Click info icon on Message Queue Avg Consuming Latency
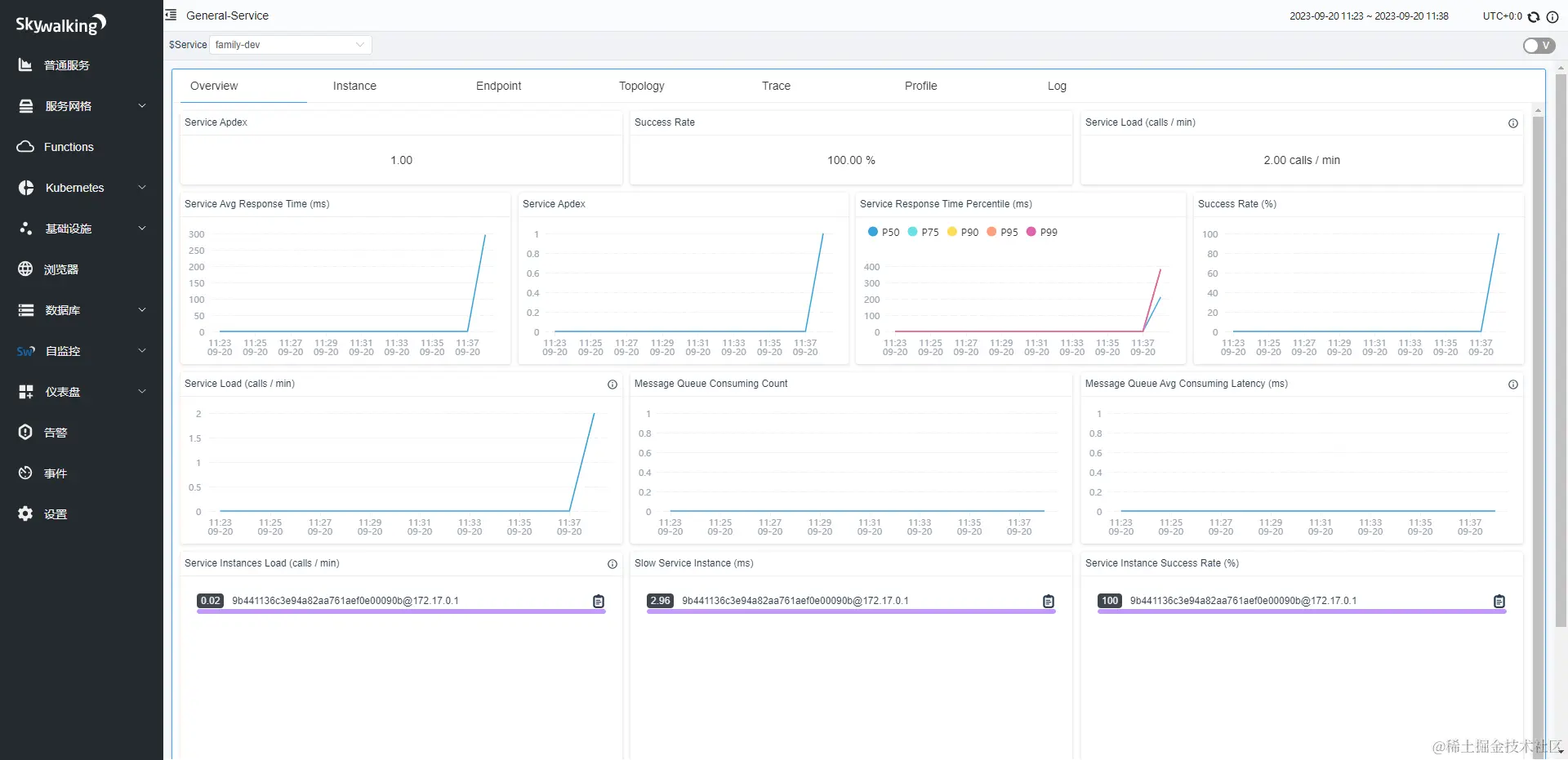 [x=1513, y=384]
